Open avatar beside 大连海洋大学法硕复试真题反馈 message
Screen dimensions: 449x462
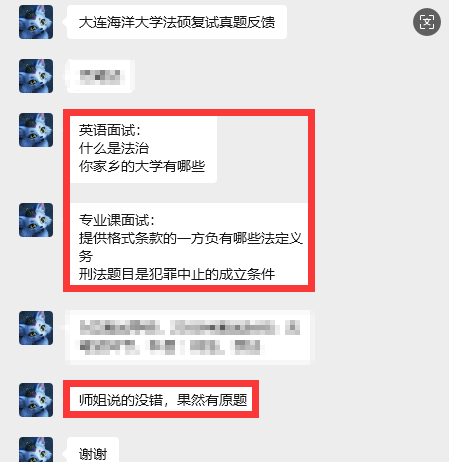point(36,22)
